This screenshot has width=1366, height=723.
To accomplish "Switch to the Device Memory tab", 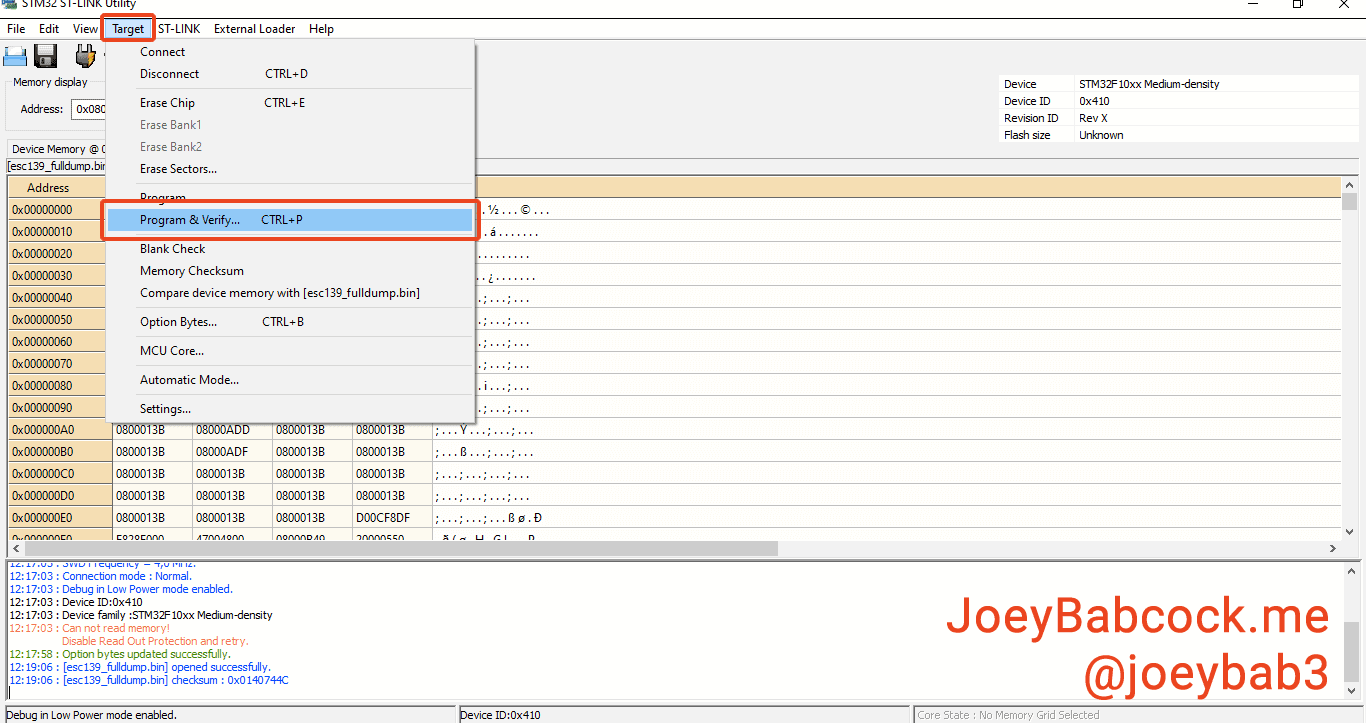I will (56, 149).
